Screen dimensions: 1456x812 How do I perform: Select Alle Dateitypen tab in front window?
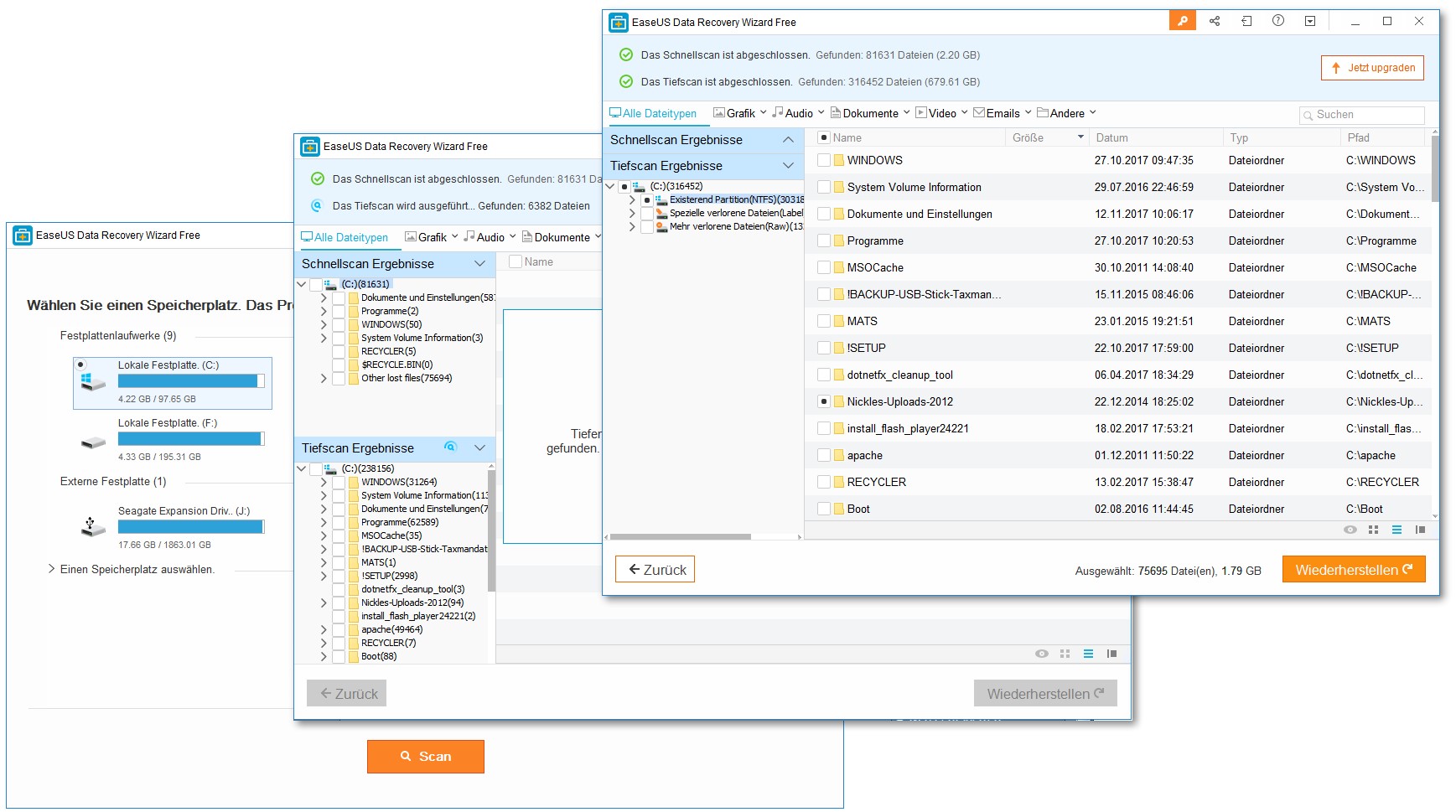tap(653, 113)
